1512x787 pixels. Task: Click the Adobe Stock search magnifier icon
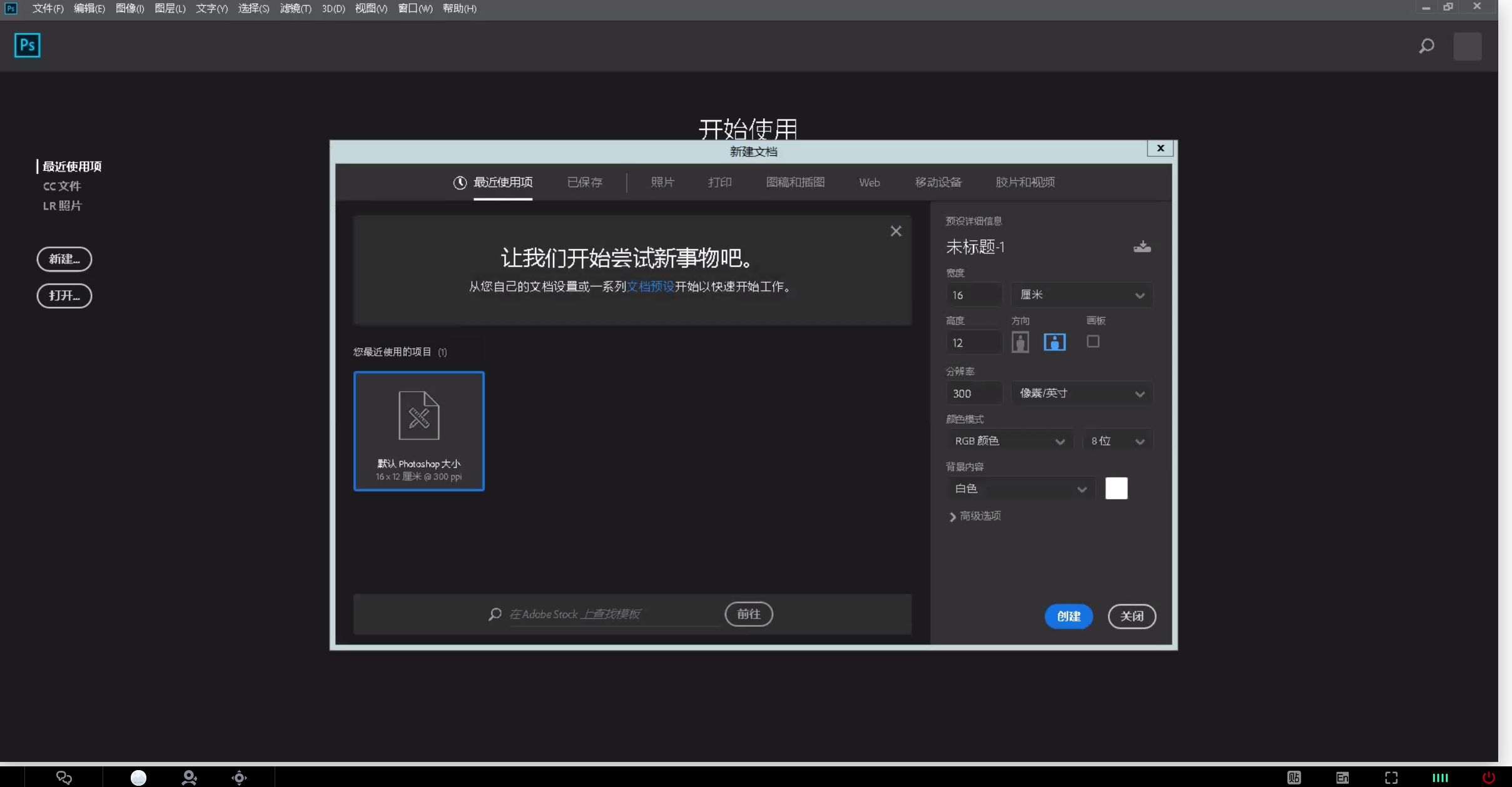click(x=495, y=614)
